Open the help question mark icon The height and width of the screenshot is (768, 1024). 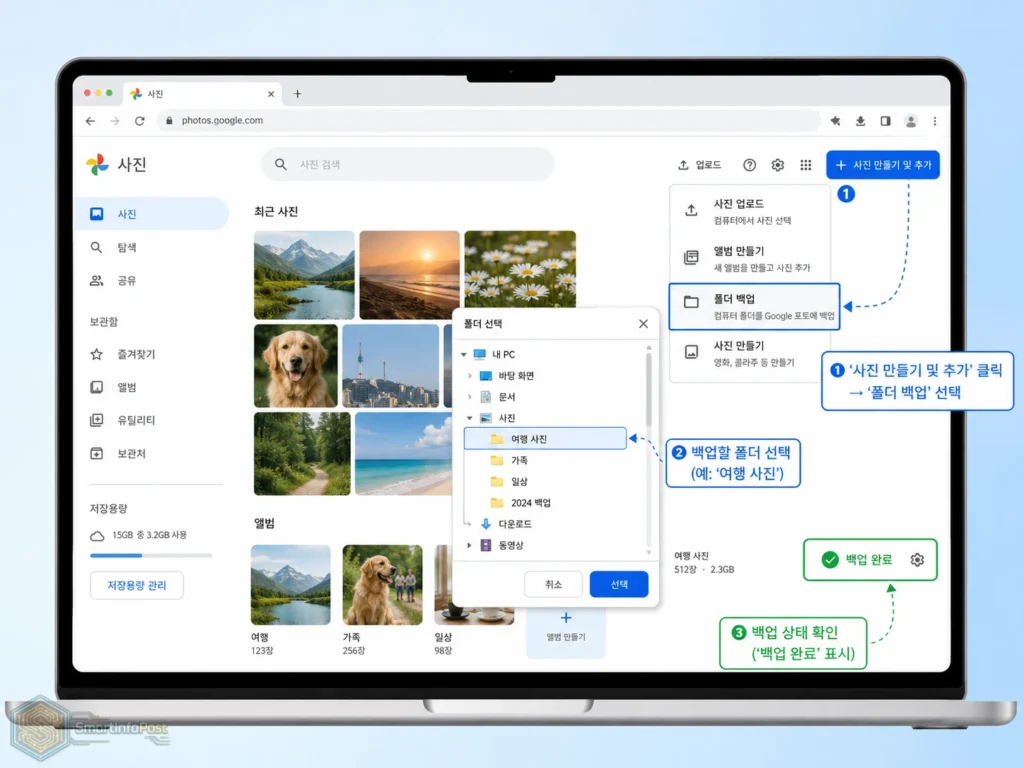[749, 165]
